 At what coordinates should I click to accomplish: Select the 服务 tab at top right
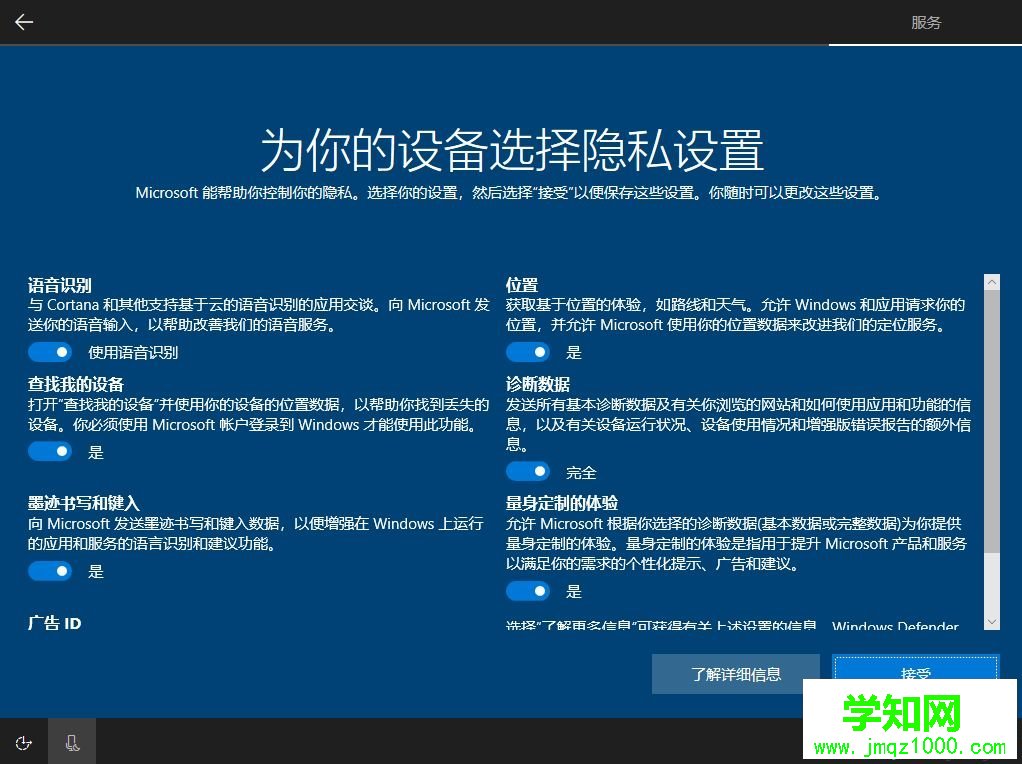tap(926, 22)
